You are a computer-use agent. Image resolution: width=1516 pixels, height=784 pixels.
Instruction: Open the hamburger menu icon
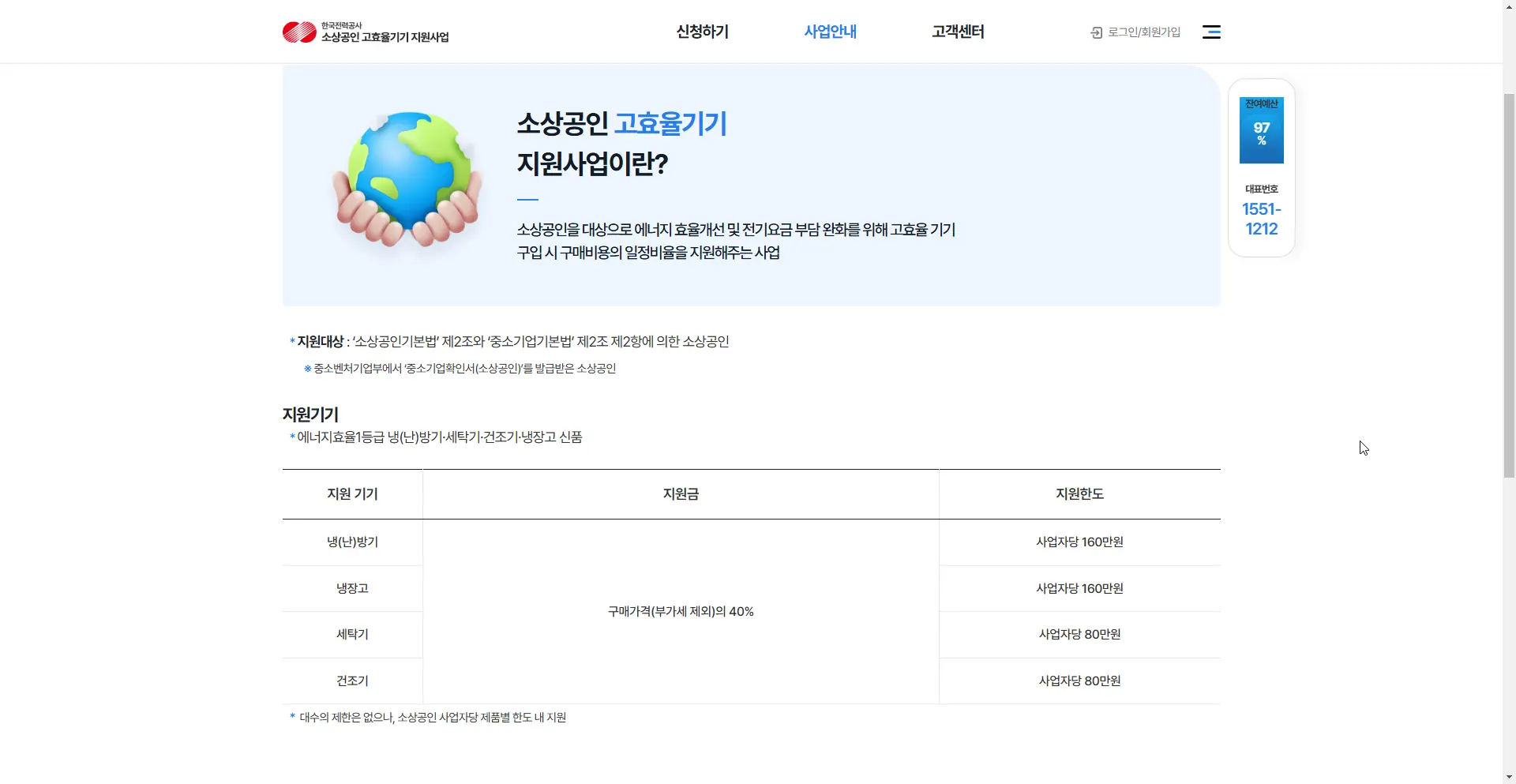click(1210, 32)
